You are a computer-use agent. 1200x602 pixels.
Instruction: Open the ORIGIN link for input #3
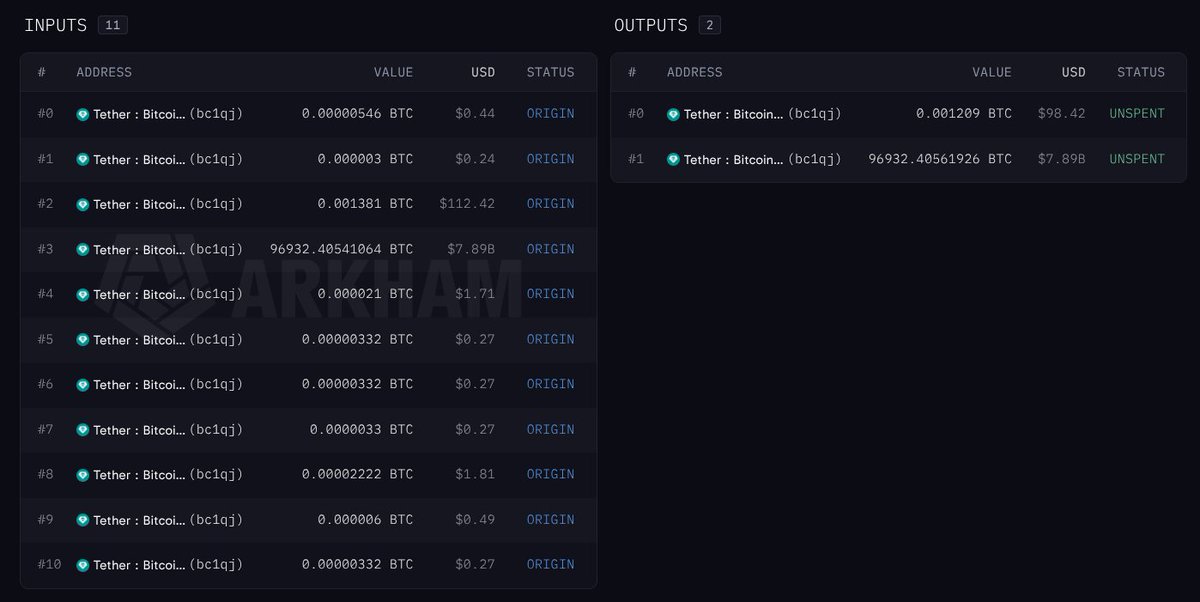click(x=550, y=249)
